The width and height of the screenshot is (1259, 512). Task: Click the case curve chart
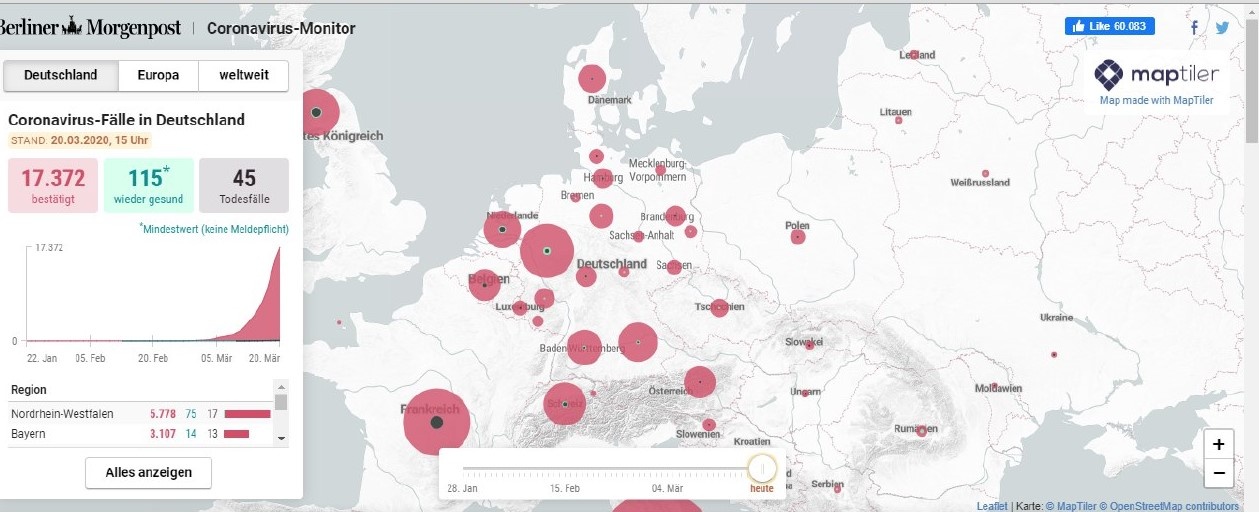pos(153,295)
